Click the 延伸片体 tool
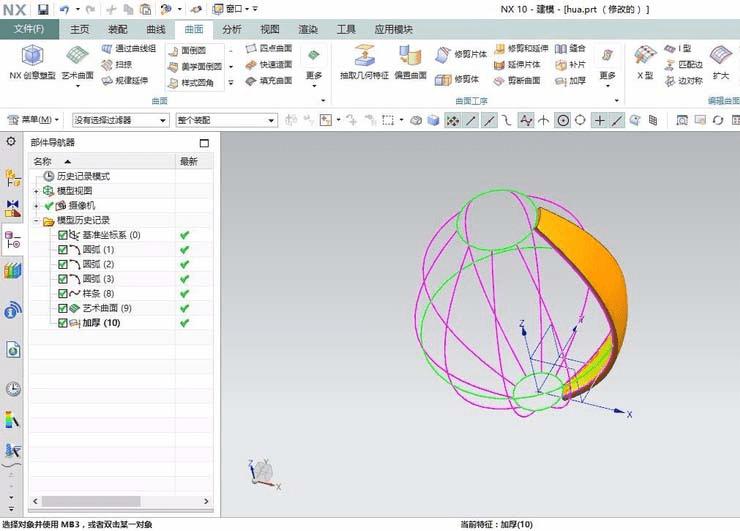The height and width of the screenshot is (531, 740). coord(517,65)
